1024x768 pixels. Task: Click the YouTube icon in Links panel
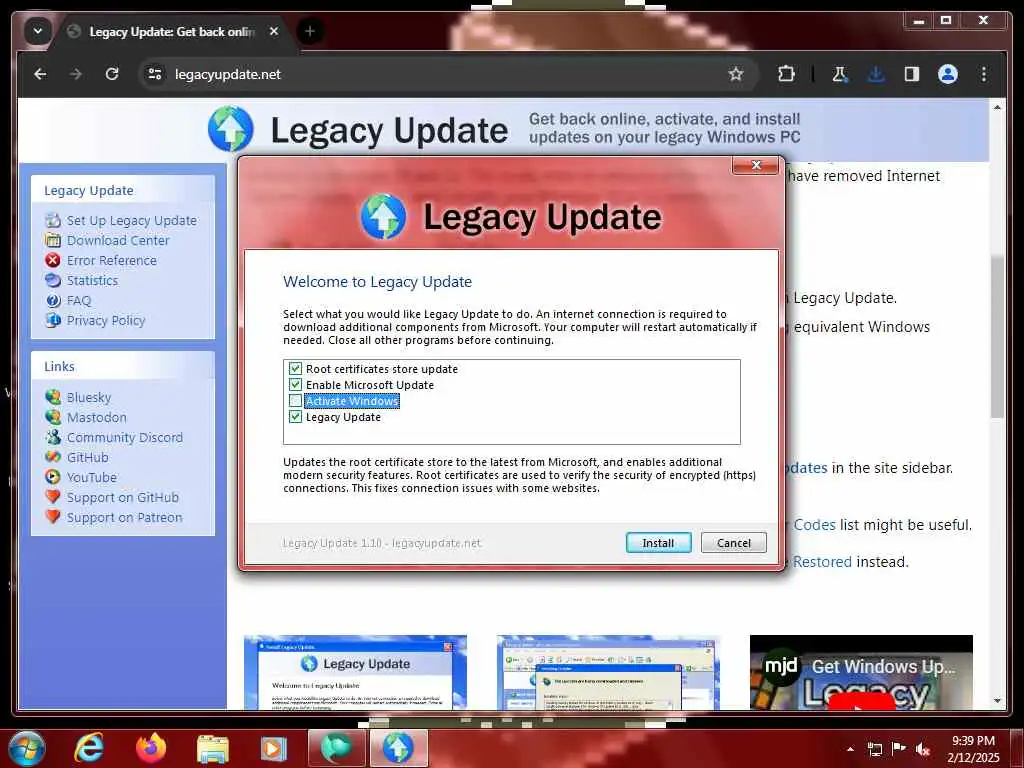pyautogui.click(x=53, y=477)
